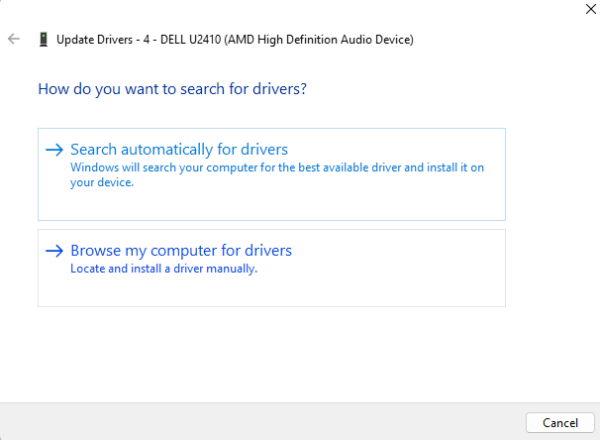Close the Update Drivers dialog

point(590,9)
